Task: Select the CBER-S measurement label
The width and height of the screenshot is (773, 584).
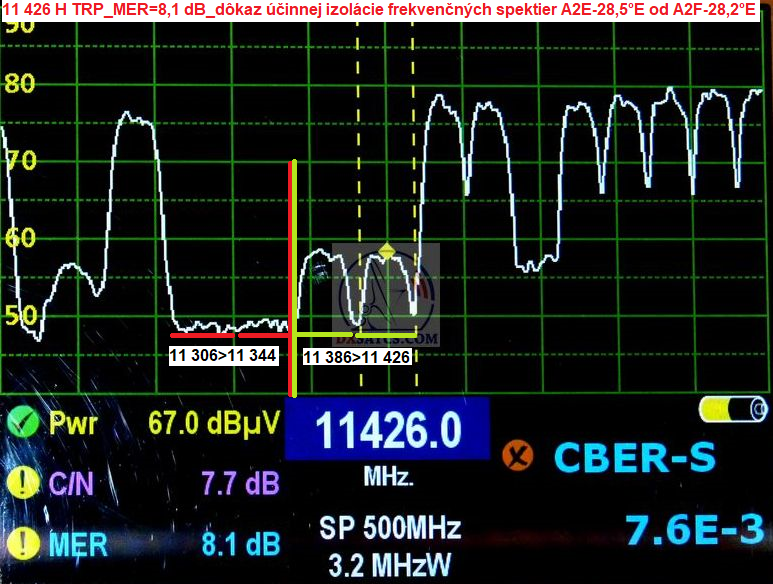Action: click(x=634, y=458)
